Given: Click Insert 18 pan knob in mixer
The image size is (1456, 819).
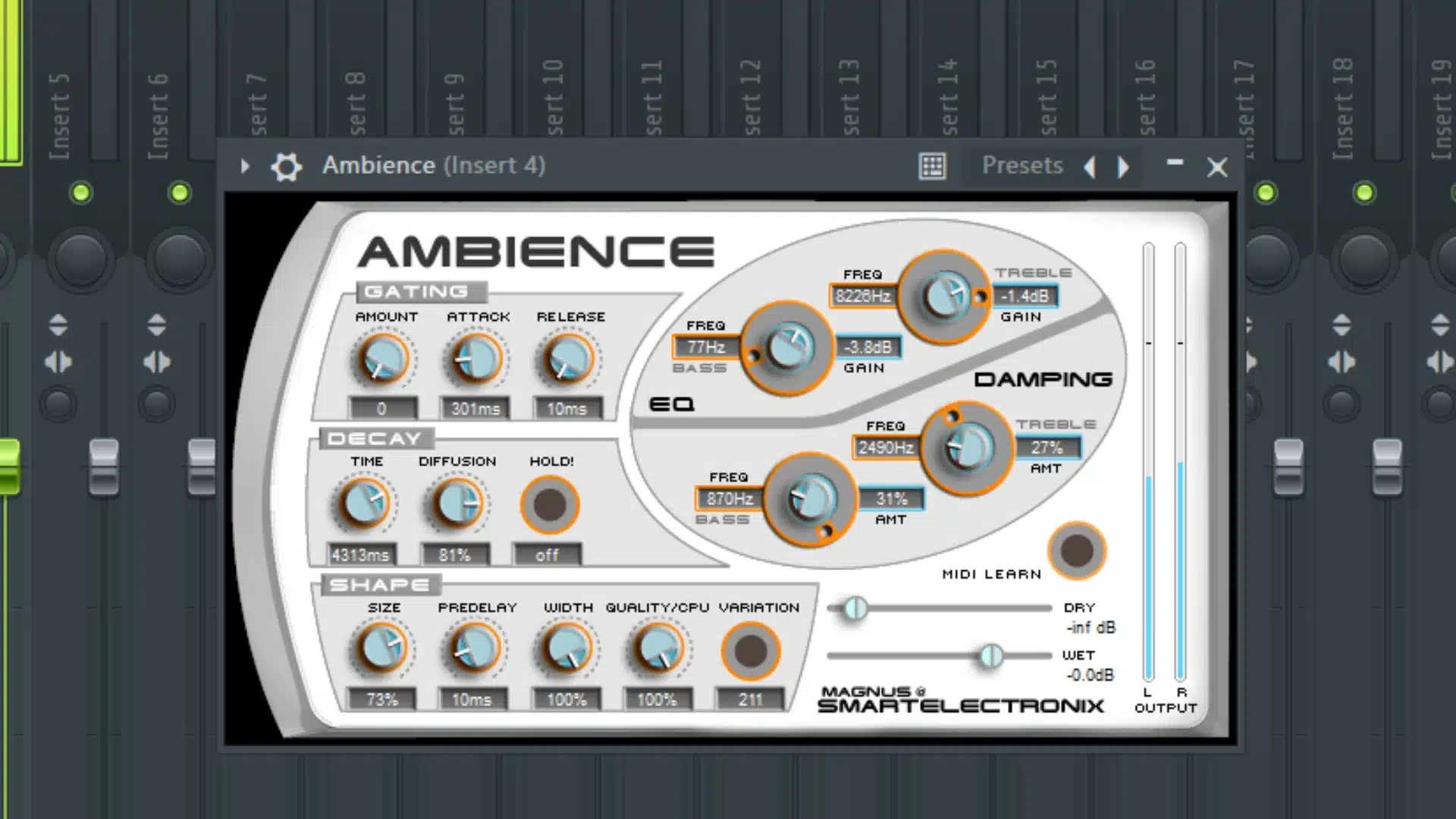Looking at the screenshot, I should coord(1363,259).
